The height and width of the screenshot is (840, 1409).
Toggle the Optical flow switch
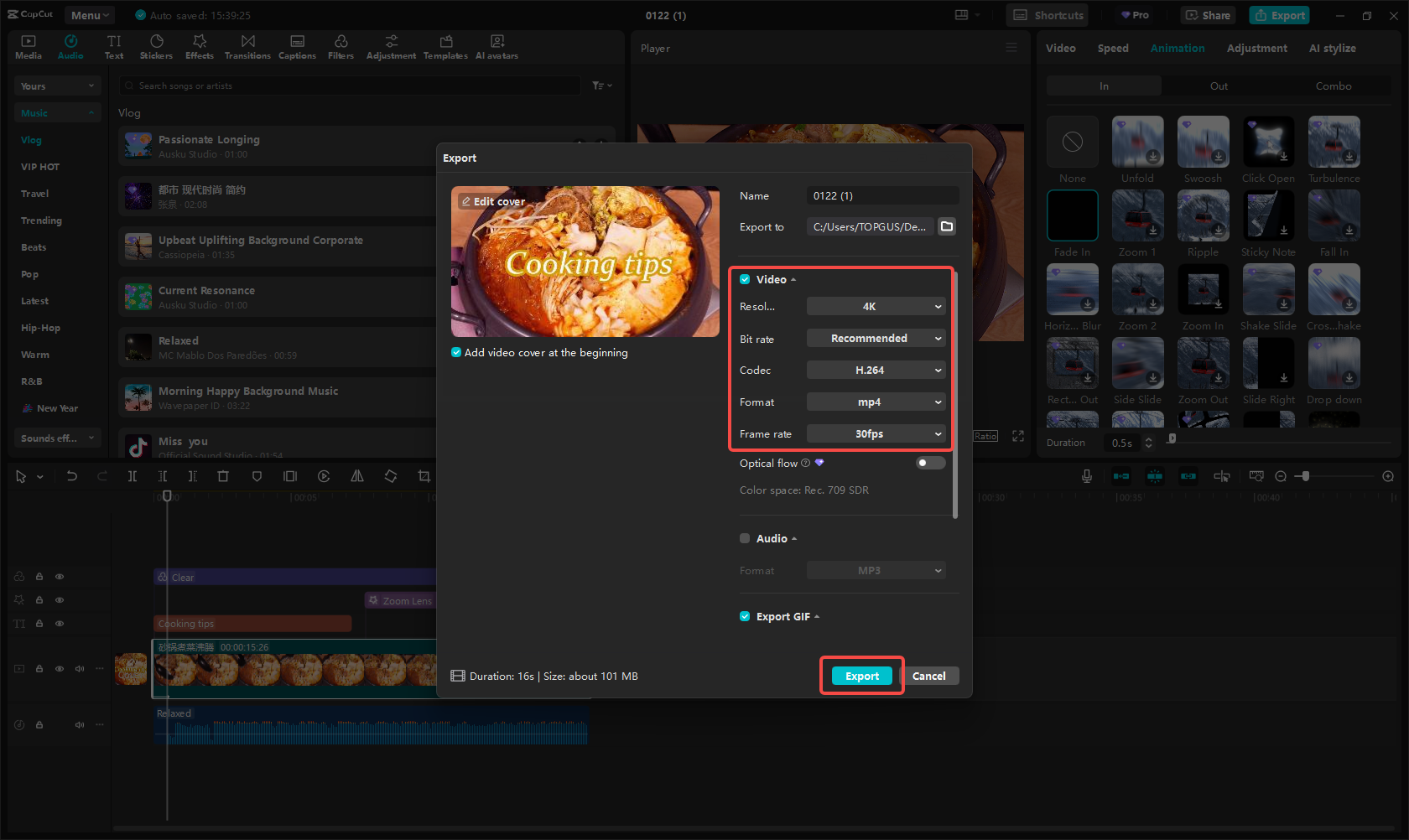[929, 462]
